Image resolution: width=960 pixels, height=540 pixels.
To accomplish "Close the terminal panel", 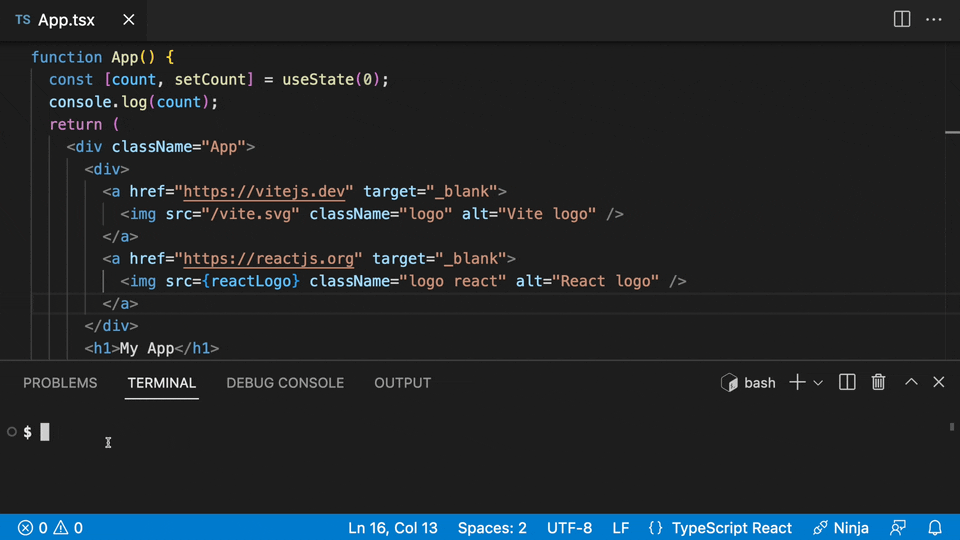I will click(939, 382).
